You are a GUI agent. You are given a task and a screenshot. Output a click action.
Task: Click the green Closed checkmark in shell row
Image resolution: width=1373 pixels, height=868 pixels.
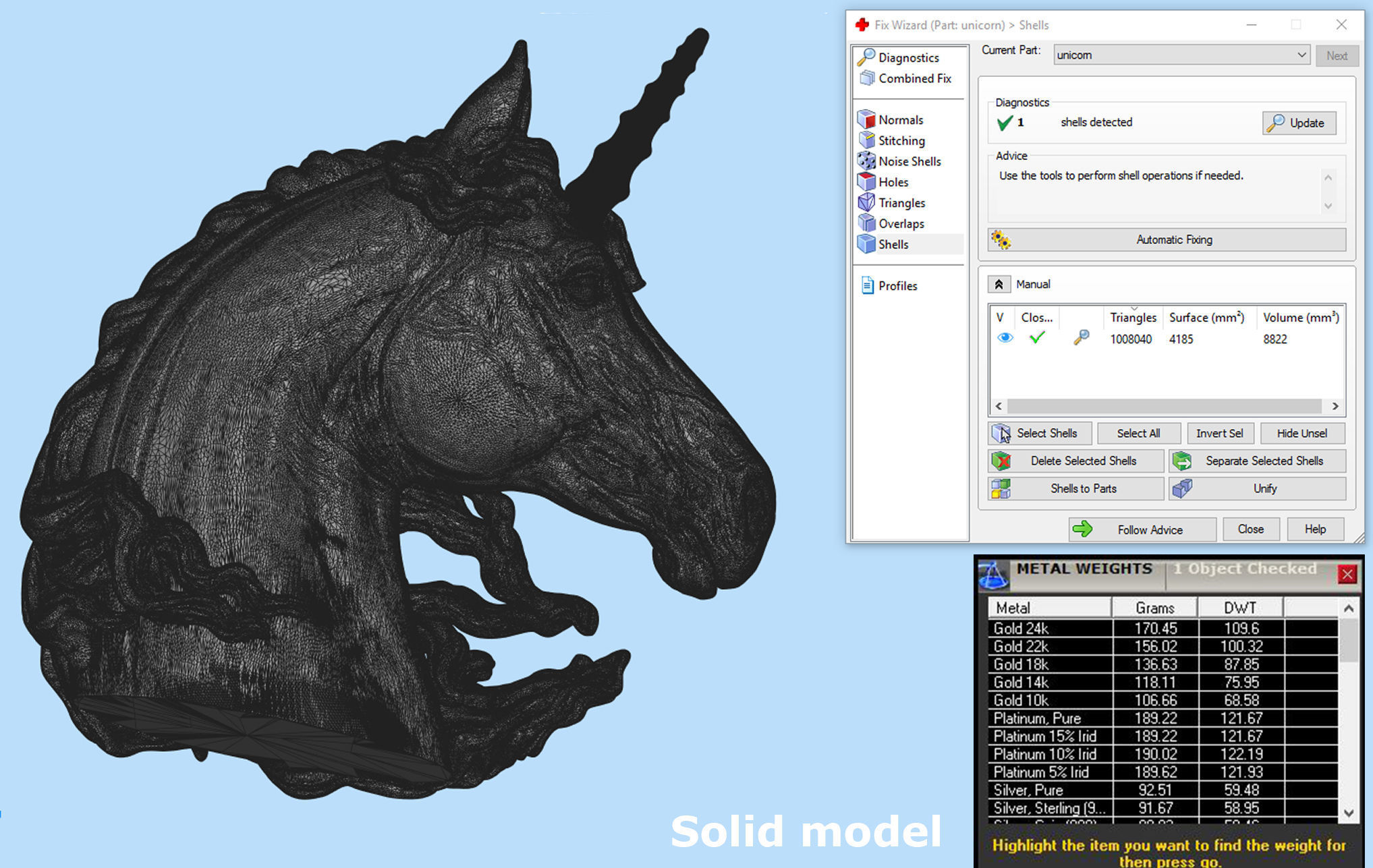tap(1037, 338)
